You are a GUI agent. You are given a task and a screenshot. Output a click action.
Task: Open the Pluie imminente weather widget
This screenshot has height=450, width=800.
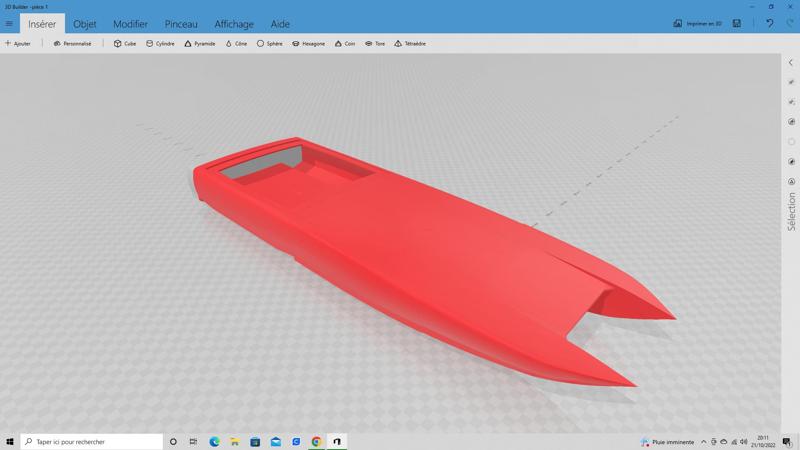click(667, 442)
